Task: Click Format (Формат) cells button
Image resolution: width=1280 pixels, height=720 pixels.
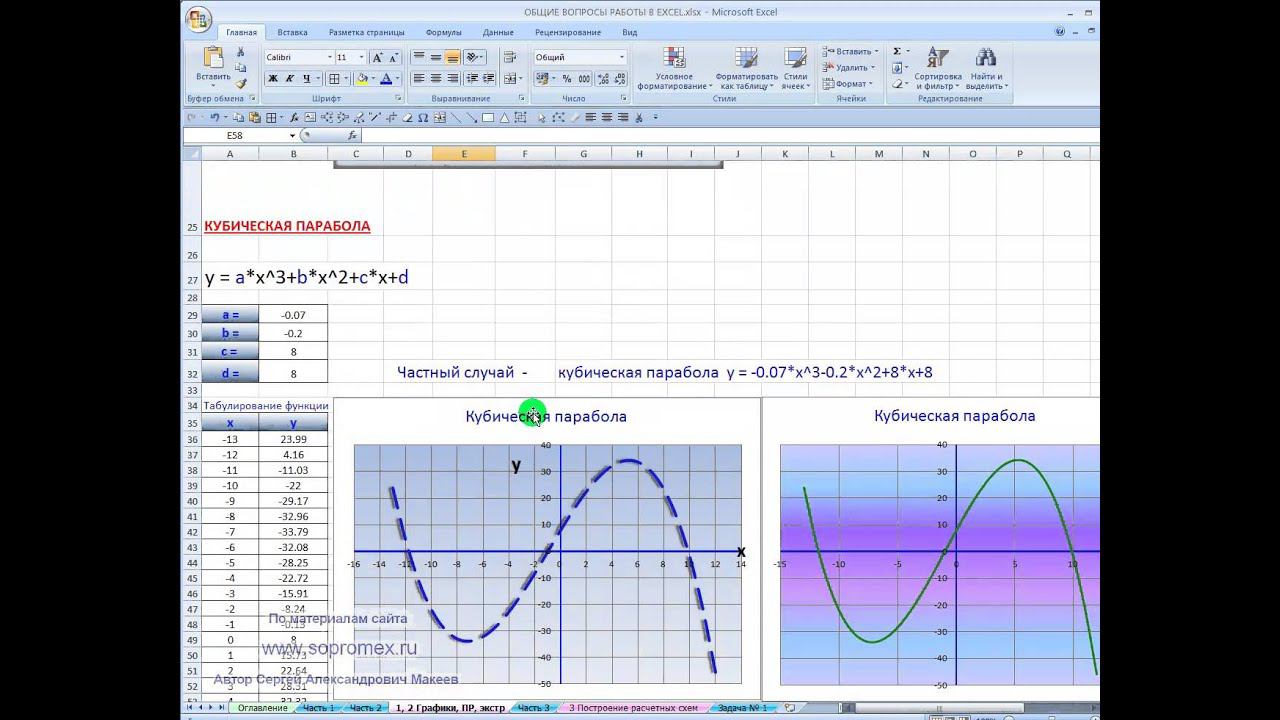Action: (850, 84)
